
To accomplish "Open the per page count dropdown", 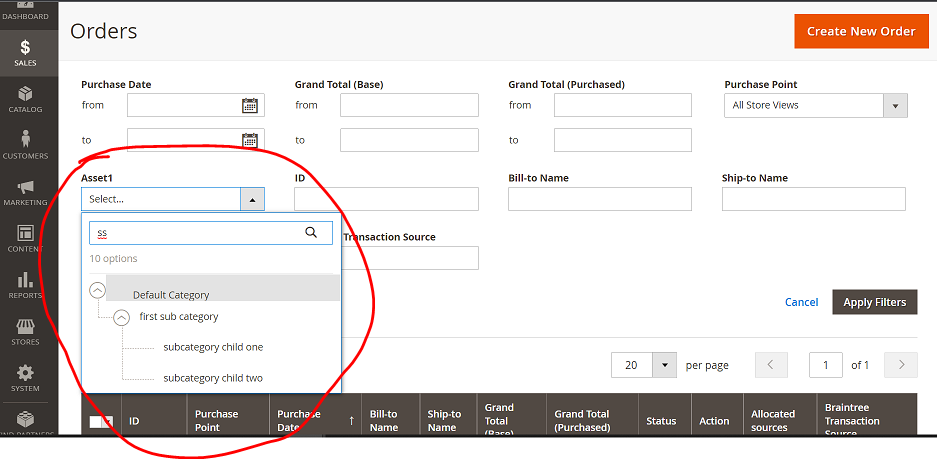I will [x=664, y=365].
